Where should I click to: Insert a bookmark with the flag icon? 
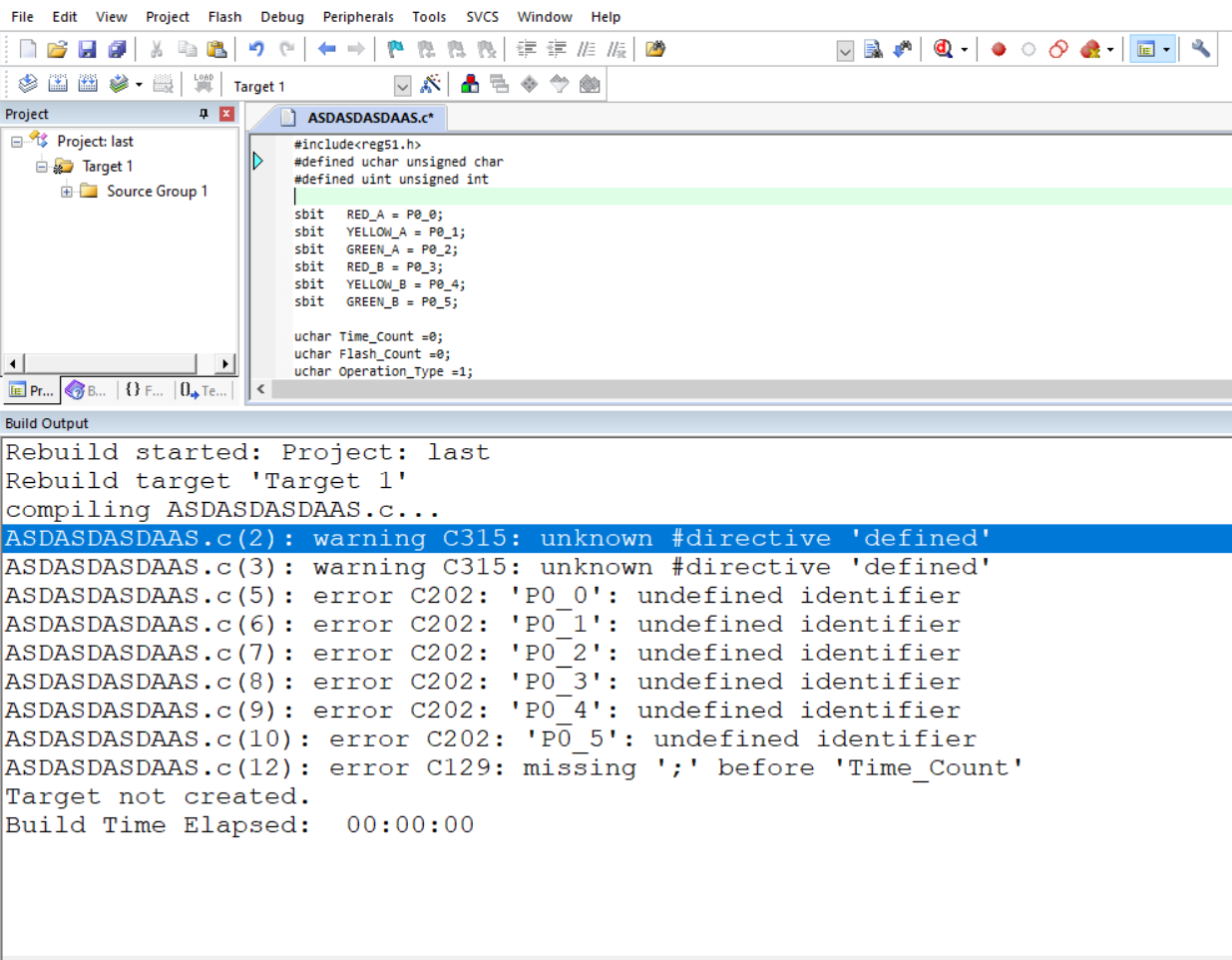coord(396,49)
